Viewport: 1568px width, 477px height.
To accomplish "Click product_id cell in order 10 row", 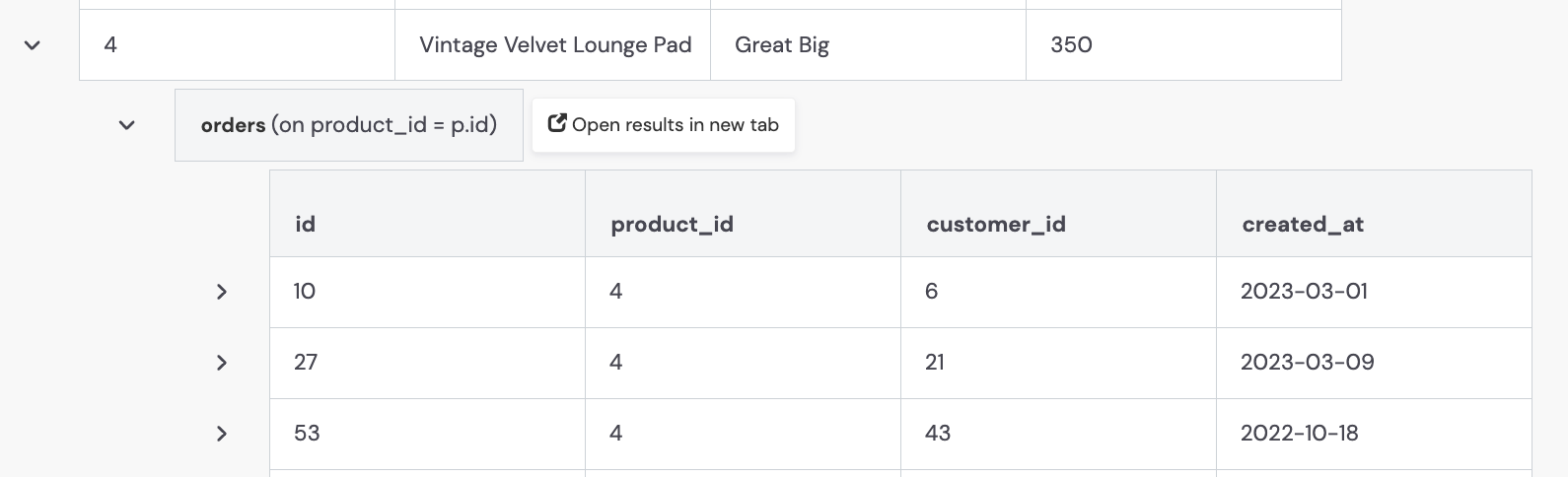I will click(743, 292).
